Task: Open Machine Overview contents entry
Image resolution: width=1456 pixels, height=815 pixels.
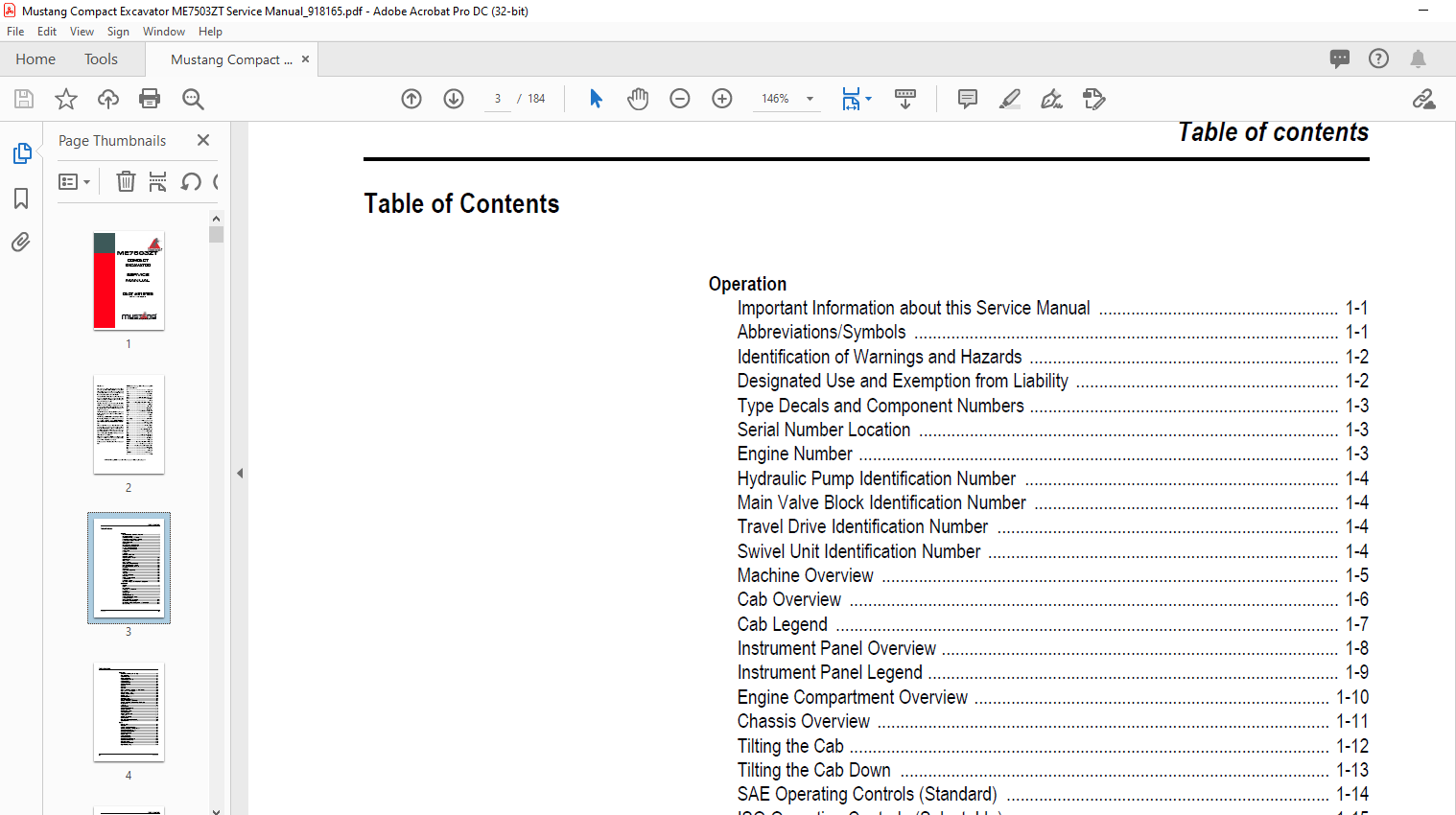Action: [1052, 576]
